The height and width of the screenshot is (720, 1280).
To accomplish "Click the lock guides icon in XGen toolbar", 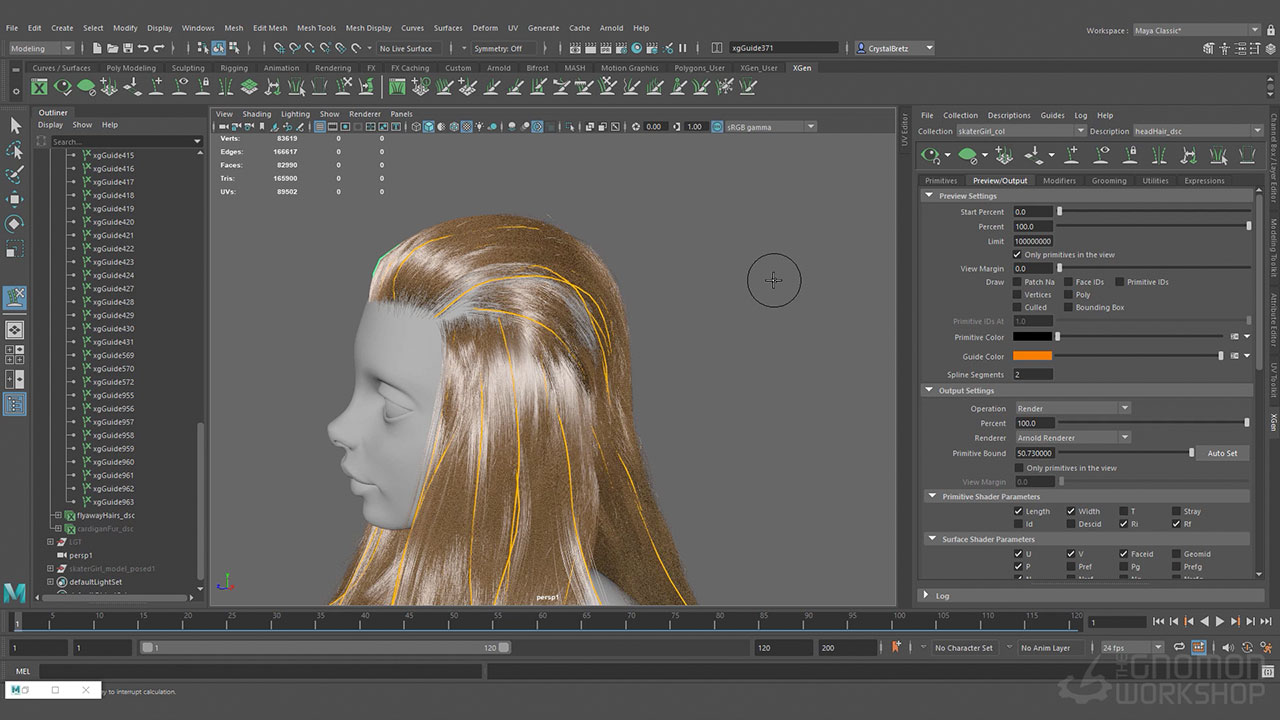I will [x=1130, y=154].
